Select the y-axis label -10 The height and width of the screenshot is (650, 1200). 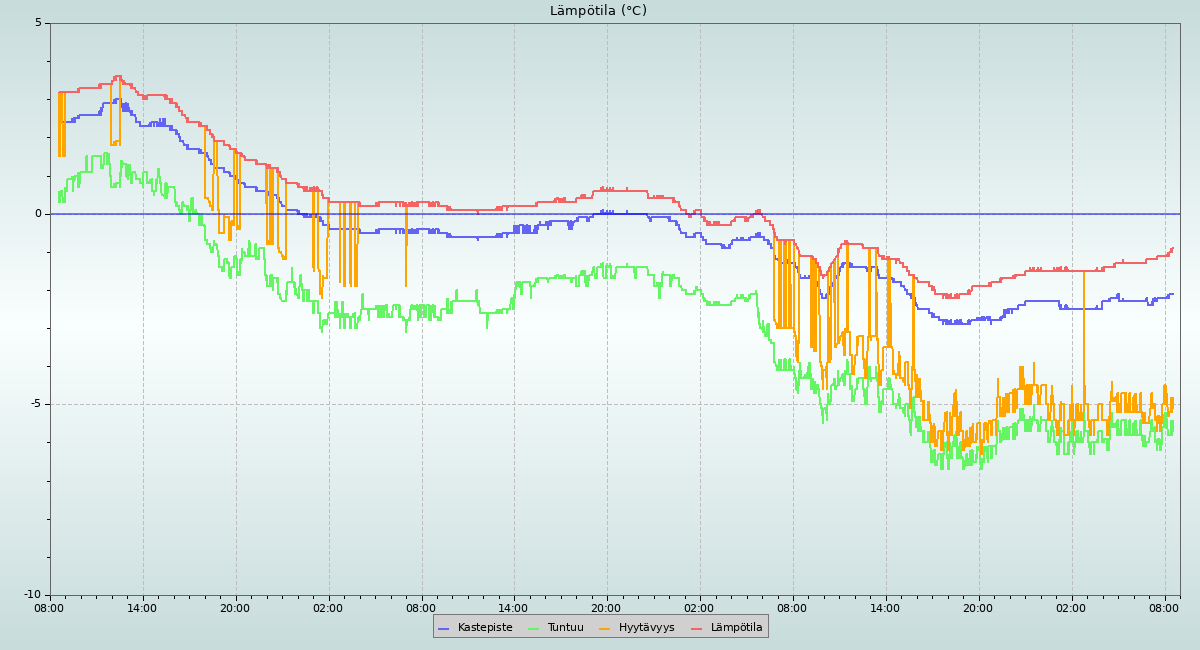coord(32,595)
